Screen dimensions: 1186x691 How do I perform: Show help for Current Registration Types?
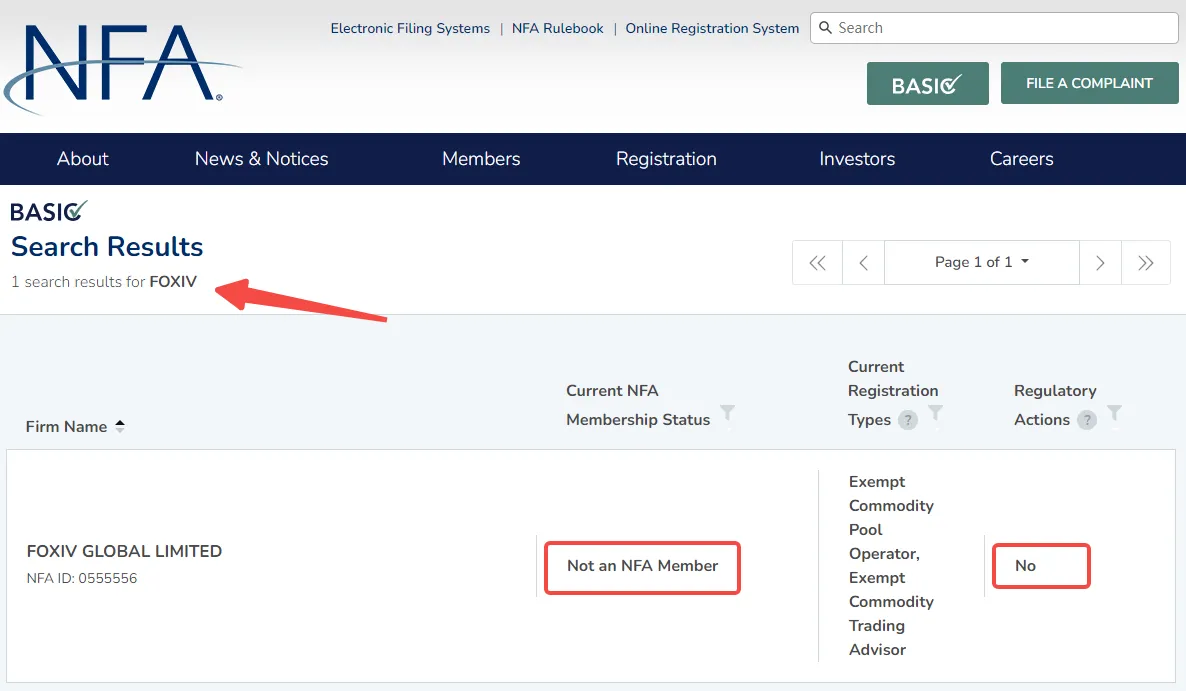[908, 420]
